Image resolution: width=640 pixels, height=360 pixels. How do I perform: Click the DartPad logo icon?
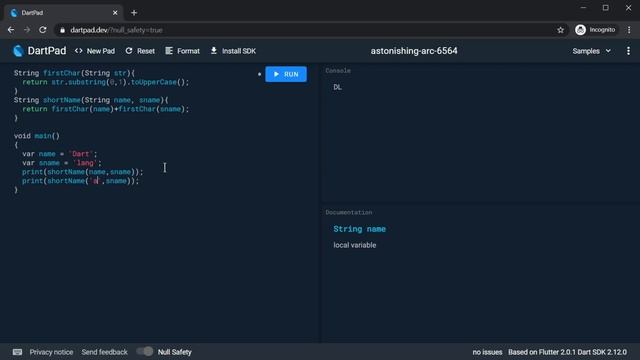pos(18,51)
